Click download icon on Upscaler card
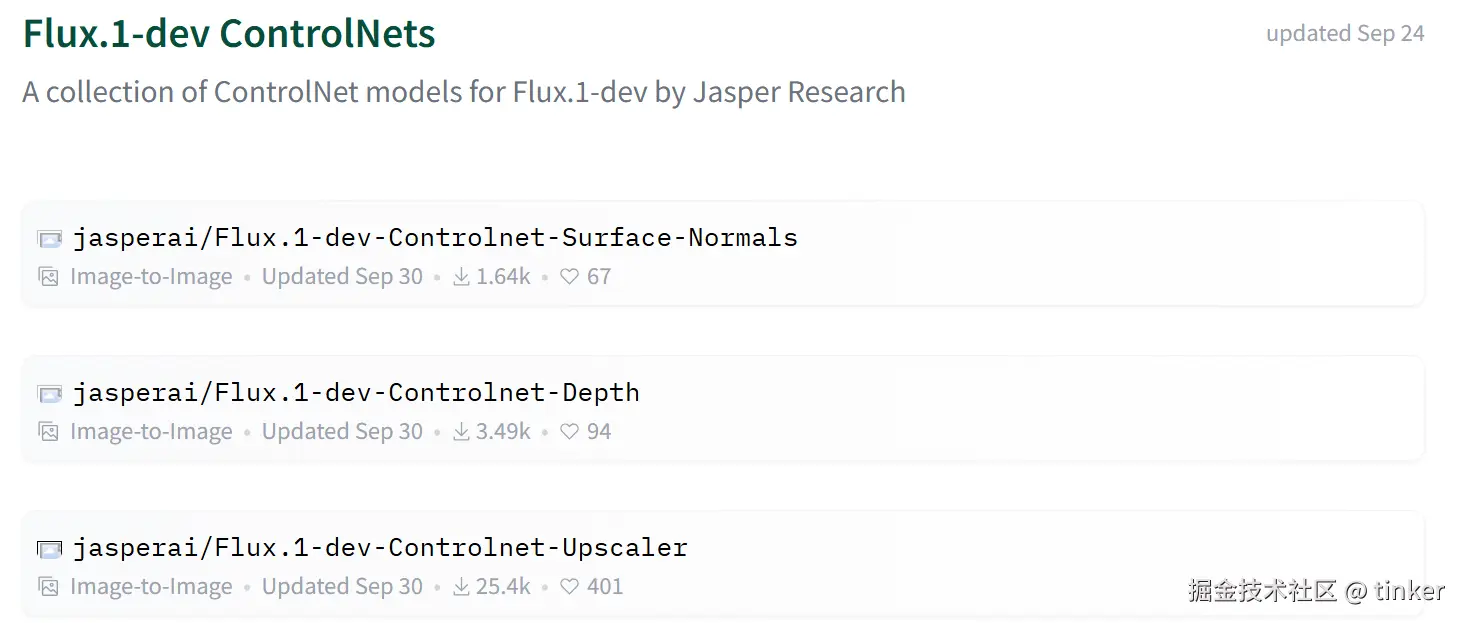This screenshot has width=1463, height=623. click(x=461, y=587)
